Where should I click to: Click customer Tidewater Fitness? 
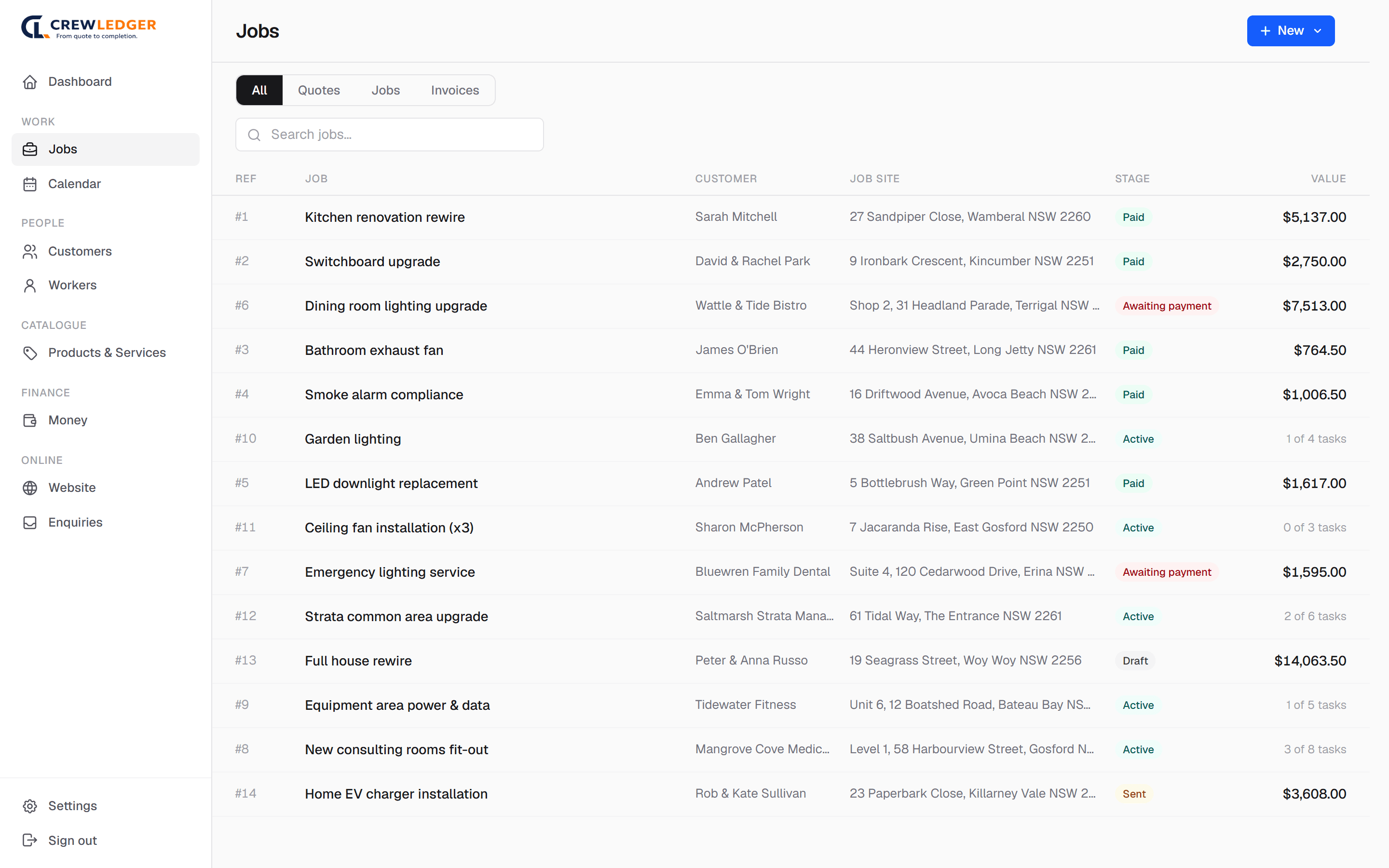point(745,705)
